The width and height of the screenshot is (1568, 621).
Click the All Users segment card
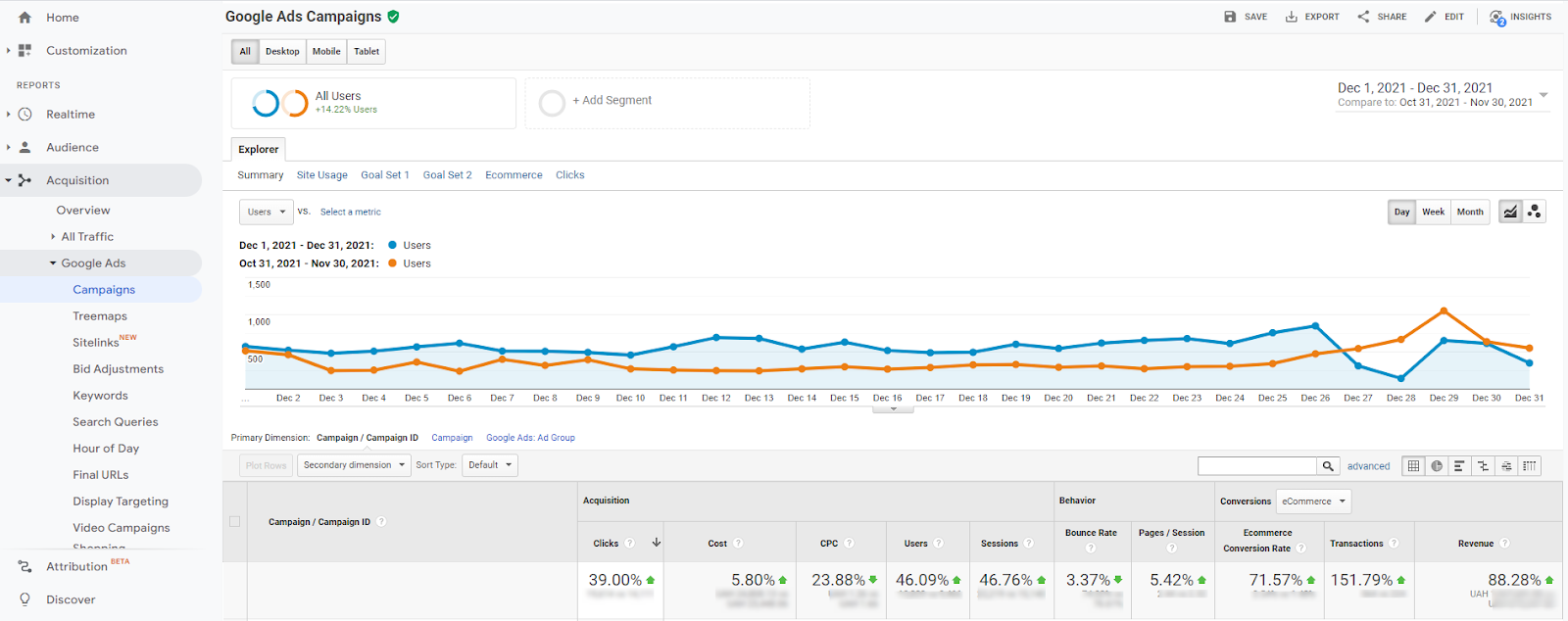tap(373, 103)
